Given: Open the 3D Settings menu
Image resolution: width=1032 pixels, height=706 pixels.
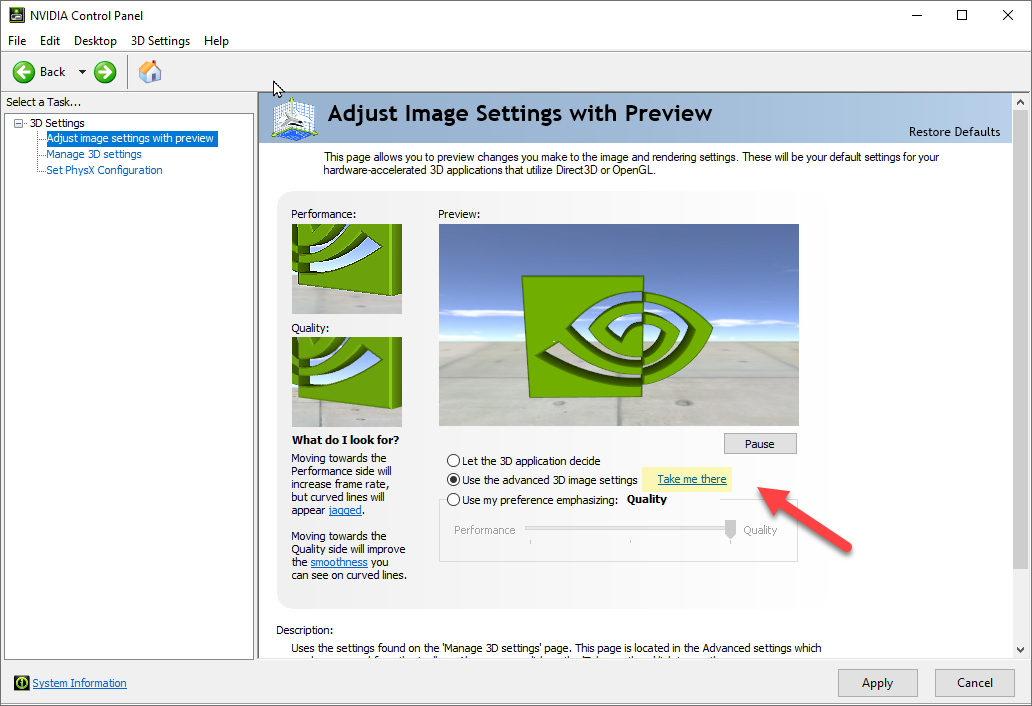Looking at the screenshot, I should pyautogui.click(x=160, y=41).
